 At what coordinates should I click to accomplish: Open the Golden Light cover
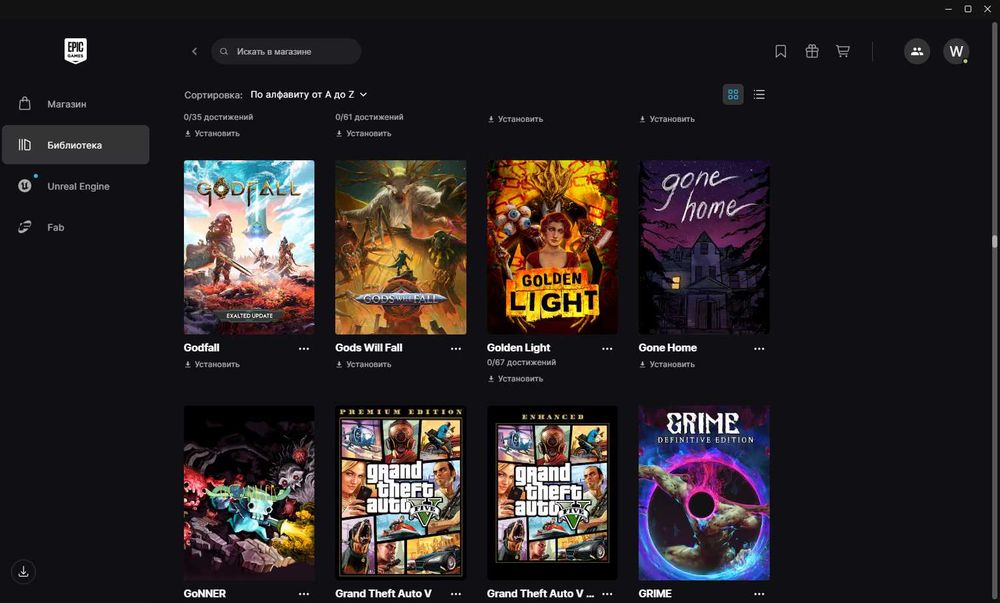[552, 247]
